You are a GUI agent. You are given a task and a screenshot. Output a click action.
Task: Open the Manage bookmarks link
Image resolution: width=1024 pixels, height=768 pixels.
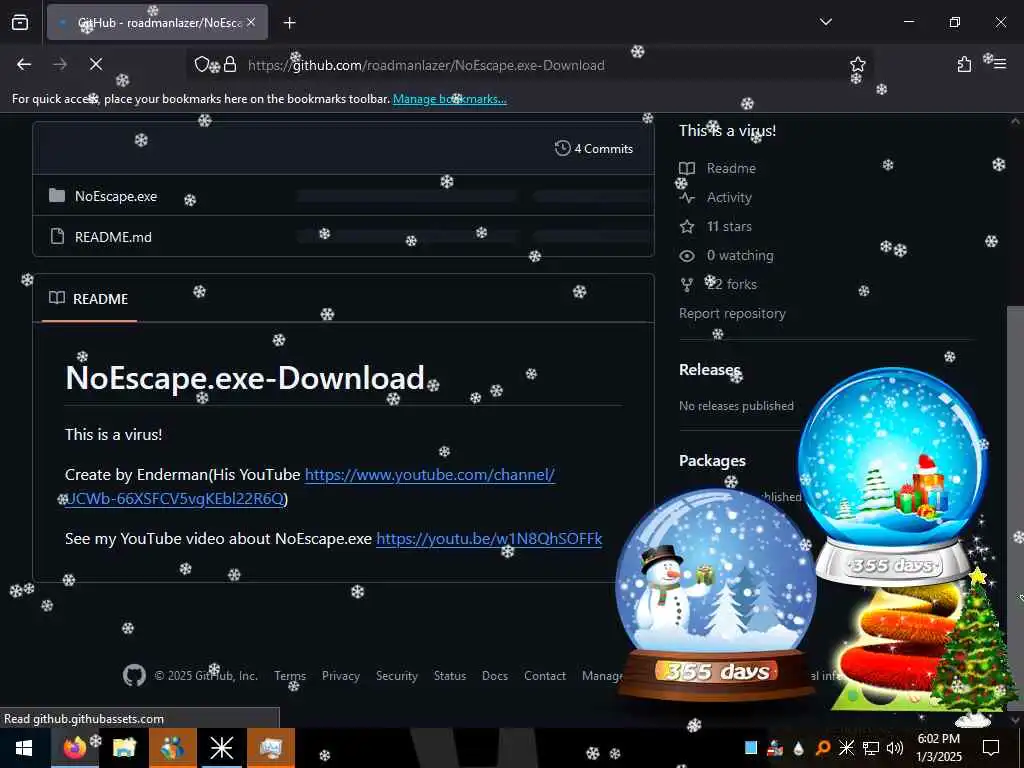449,99
